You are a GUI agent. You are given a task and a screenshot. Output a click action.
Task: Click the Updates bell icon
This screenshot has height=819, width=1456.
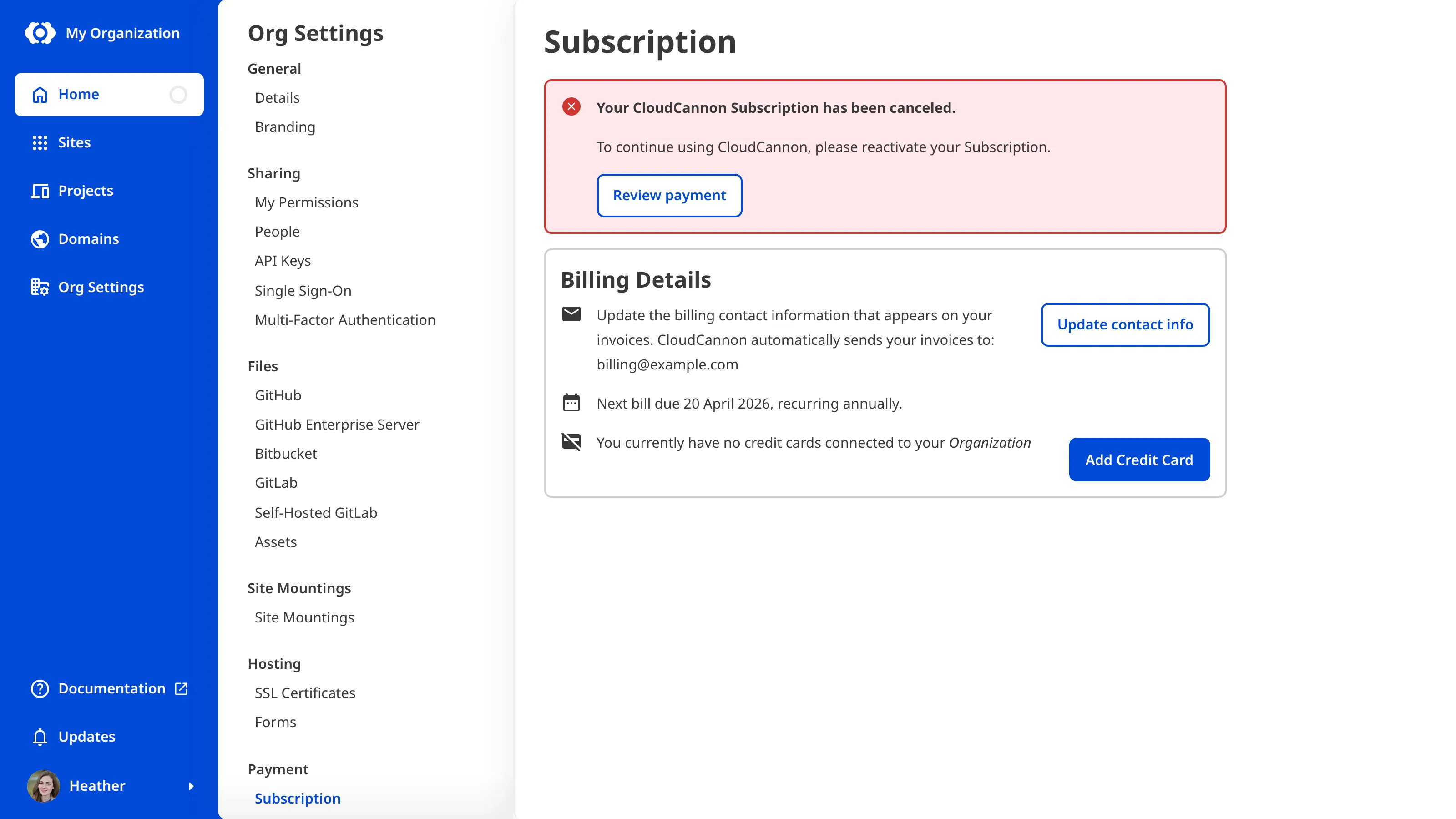pyautogui.click(x=40, y=737)
